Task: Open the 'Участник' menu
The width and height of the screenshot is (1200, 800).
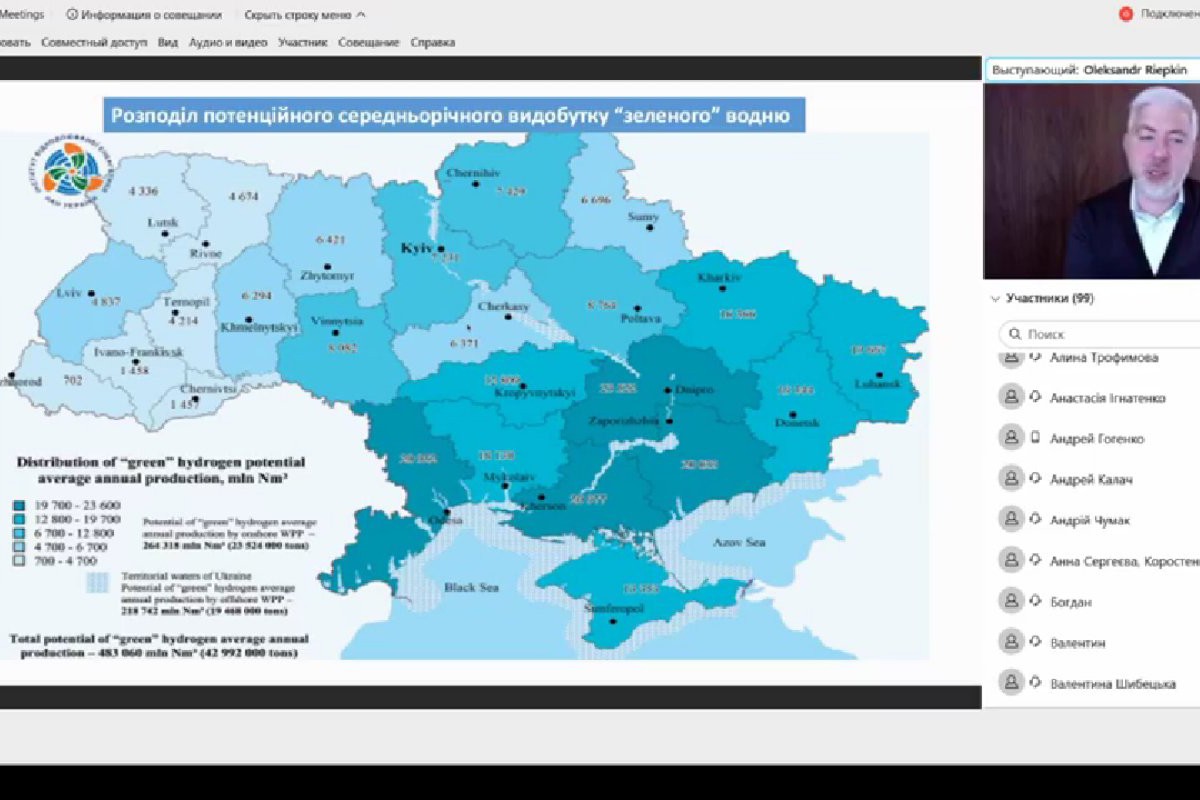Action: 303,42
